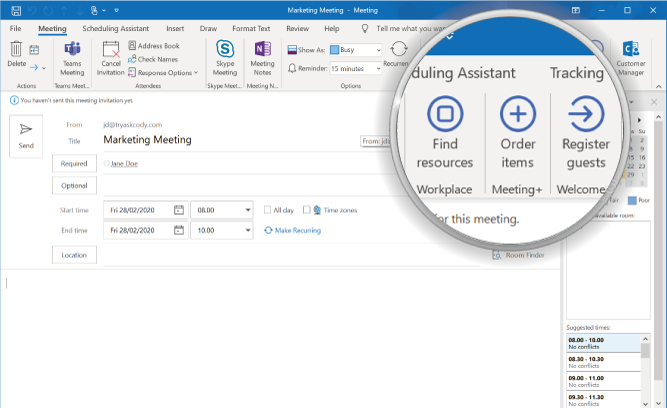Open the Address Book

pyautogui.click(x=154, y=46)
